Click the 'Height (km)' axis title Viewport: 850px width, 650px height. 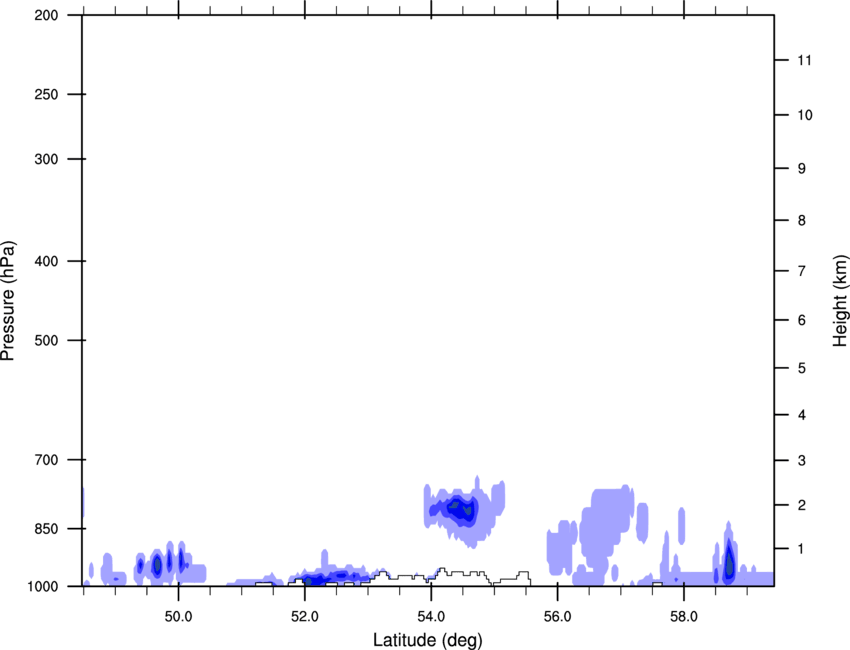840,301
